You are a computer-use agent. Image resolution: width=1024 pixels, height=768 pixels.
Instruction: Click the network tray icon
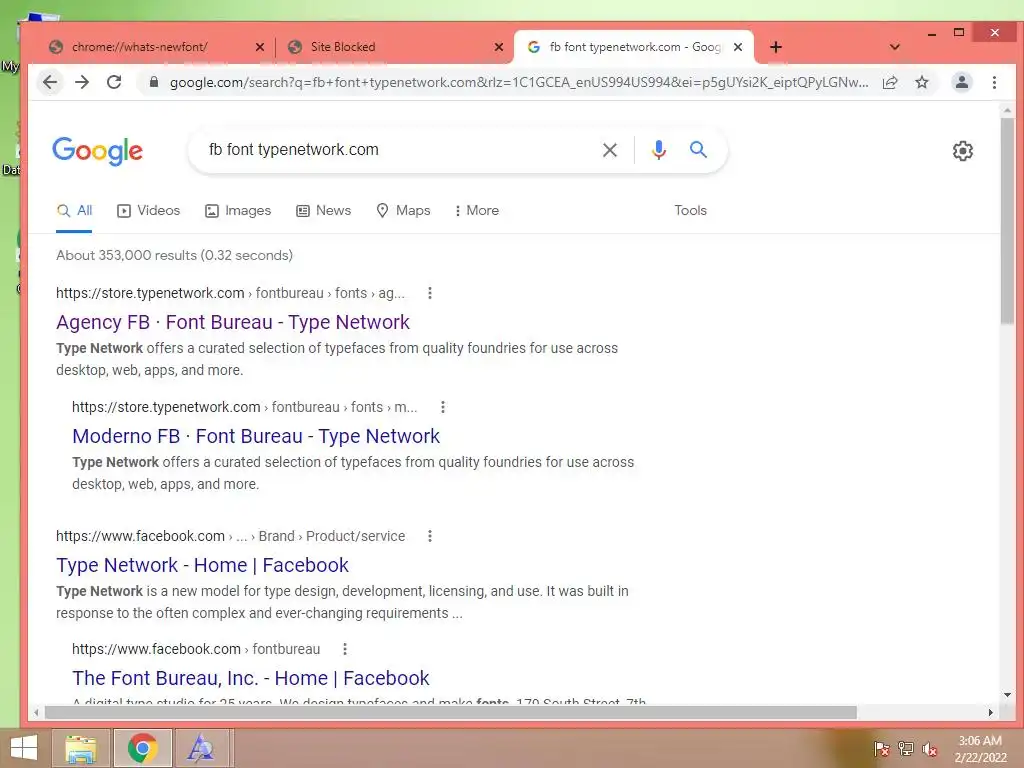pos(906,748)
